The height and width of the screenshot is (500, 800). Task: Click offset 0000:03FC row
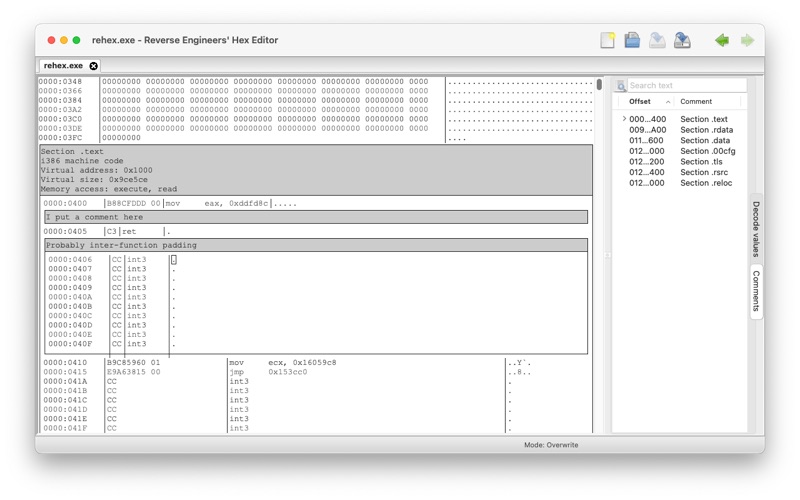(60, 138)
